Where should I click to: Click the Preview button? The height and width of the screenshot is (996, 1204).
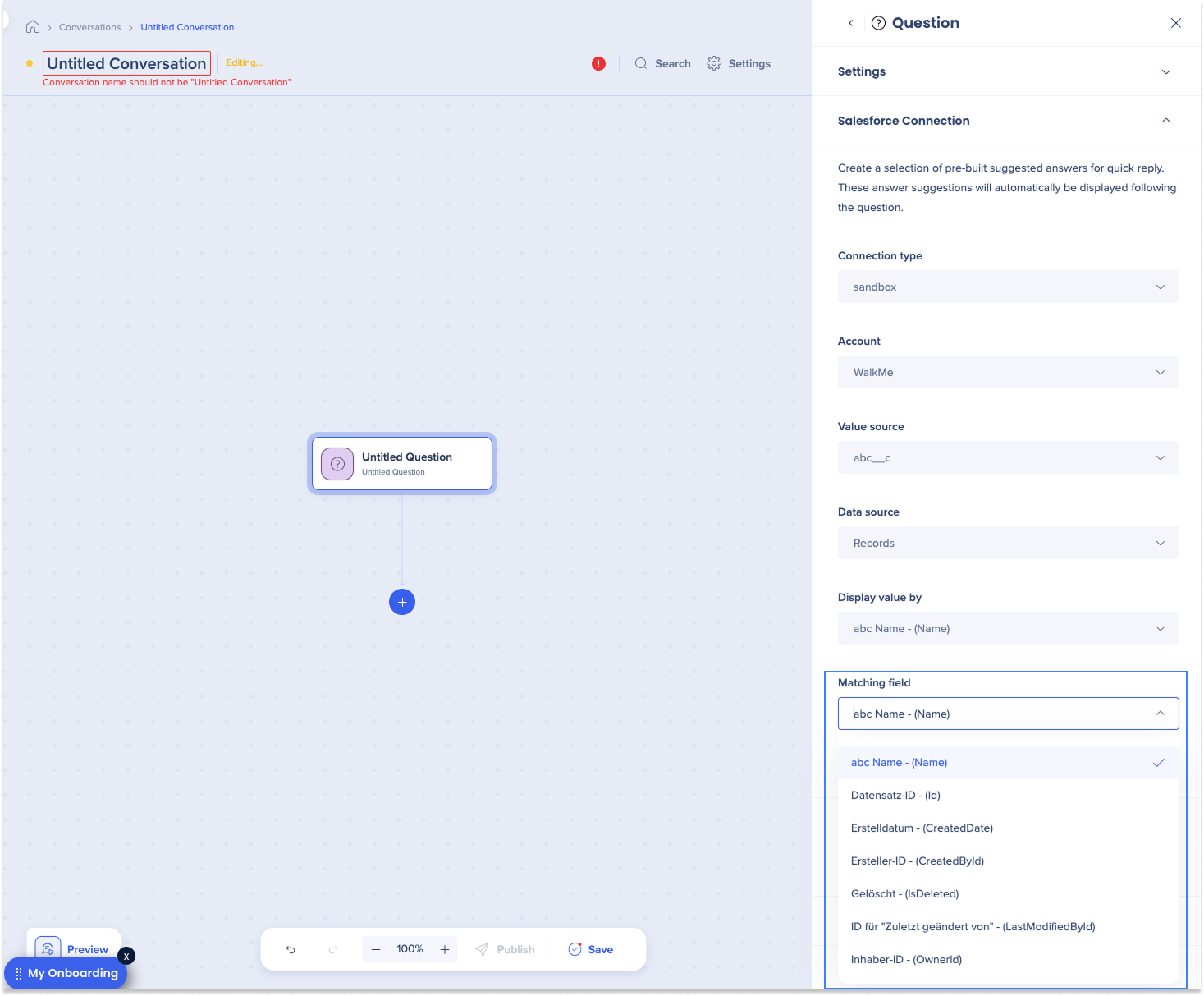click(74, 948)
